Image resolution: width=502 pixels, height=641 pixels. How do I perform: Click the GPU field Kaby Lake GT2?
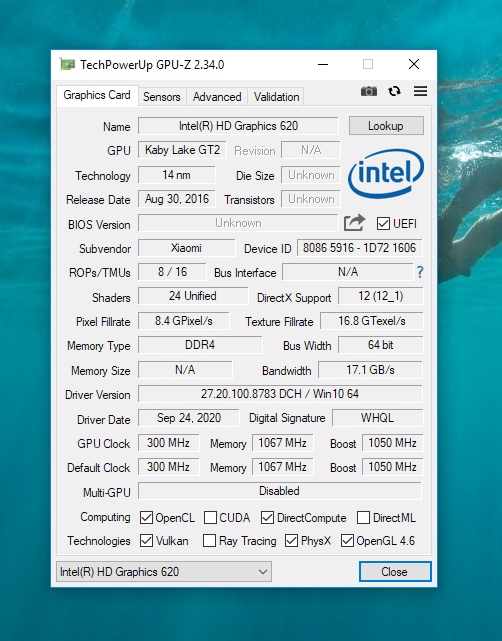tap(182, 150)
